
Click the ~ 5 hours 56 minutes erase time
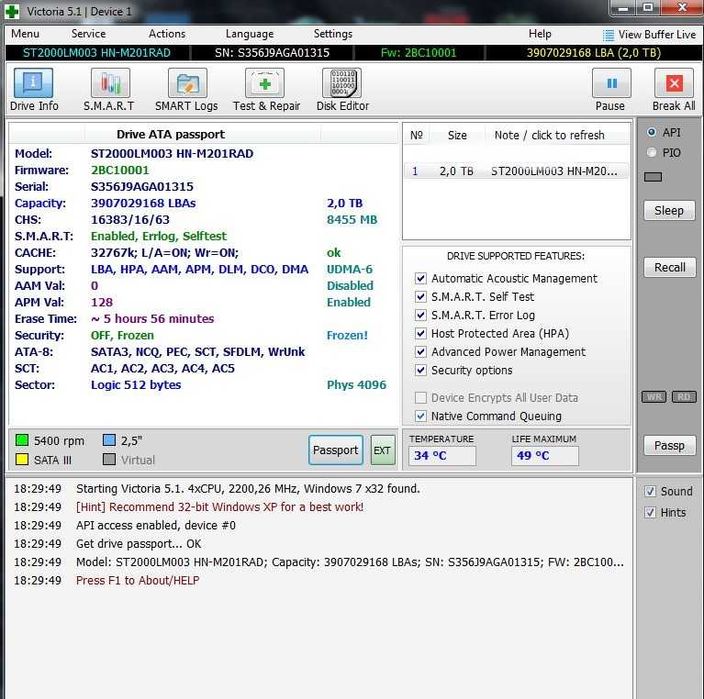pos(152,319)
